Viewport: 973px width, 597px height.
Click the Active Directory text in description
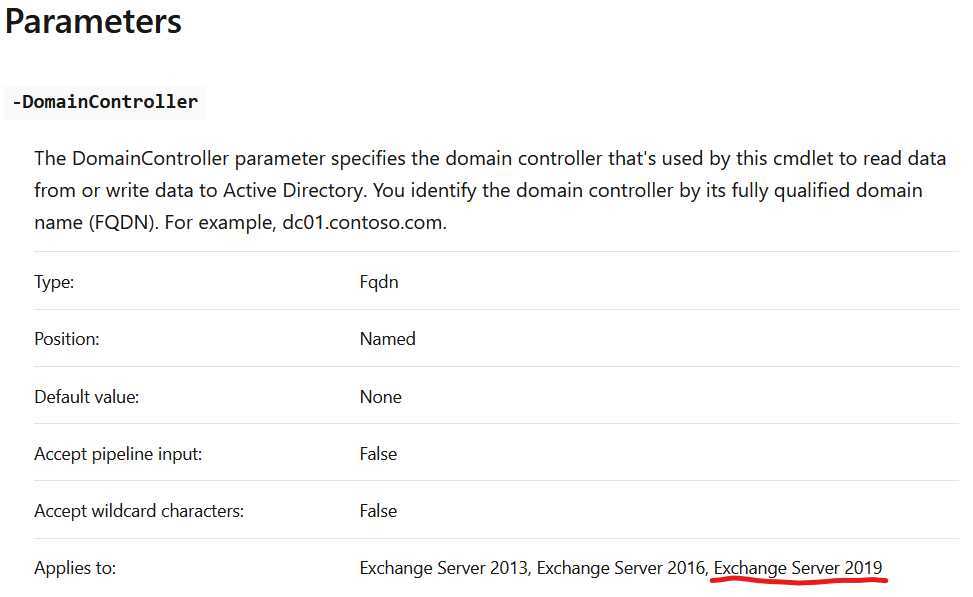pos(292,190)
